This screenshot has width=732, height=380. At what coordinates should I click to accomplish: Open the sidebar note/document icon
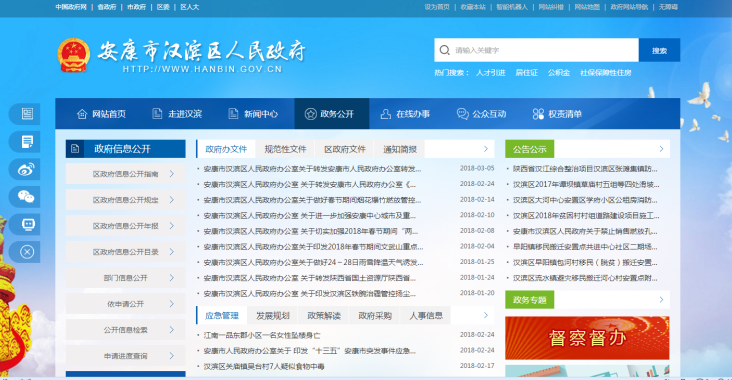point(27,141)
